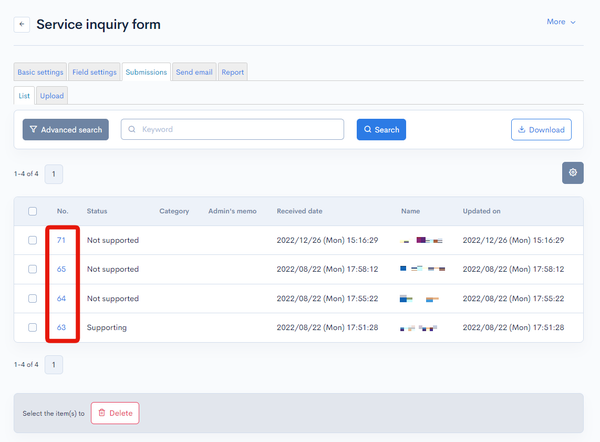Click the Supporting status of row 63
Viewport: 600px width, 442px height.
coord(106,328)
